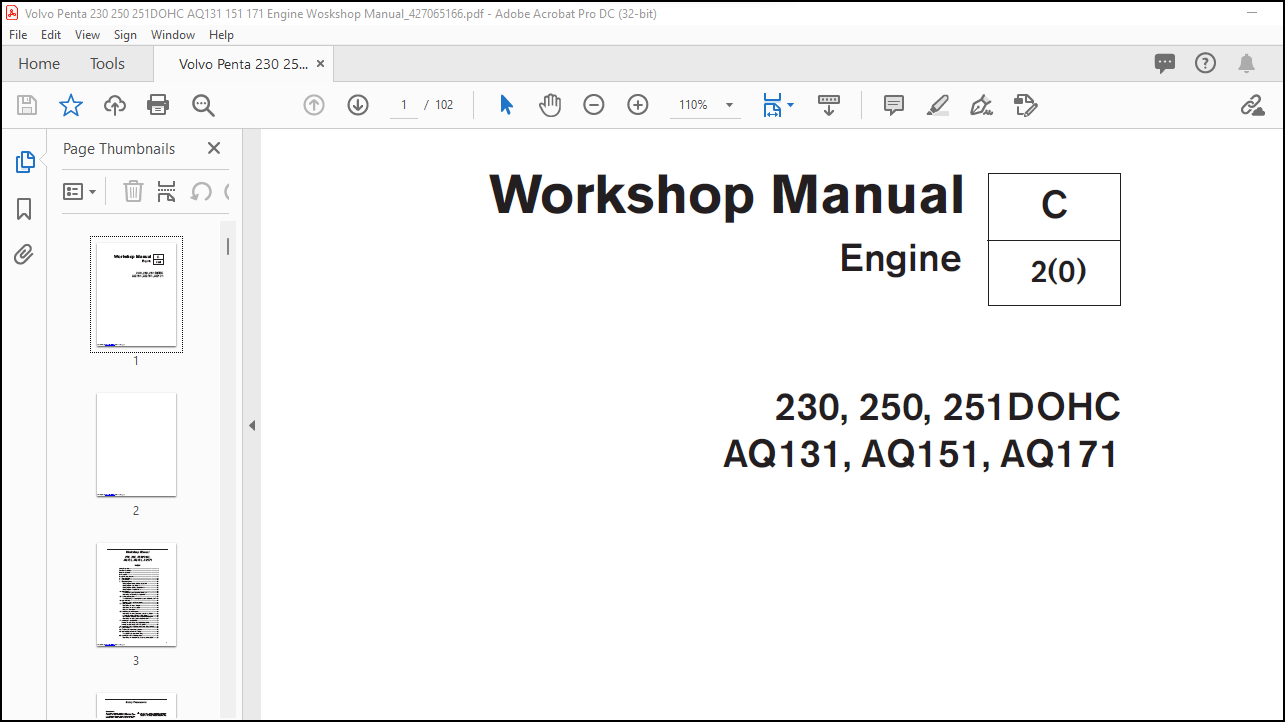Open the Help menu
1285x722 pixels.
tap(221, 34)
